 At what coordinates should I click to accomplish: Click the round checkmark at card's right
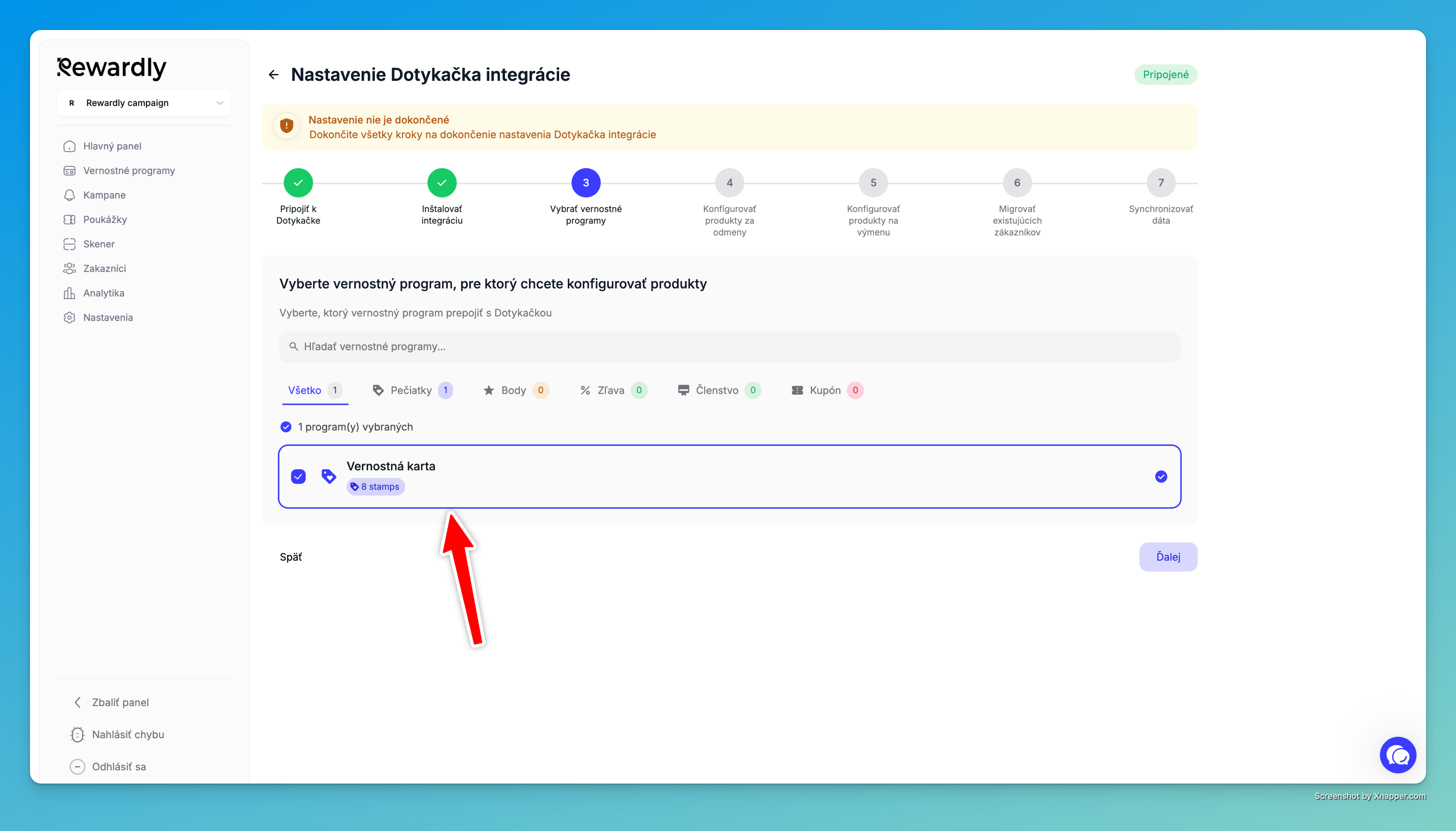1161,477
